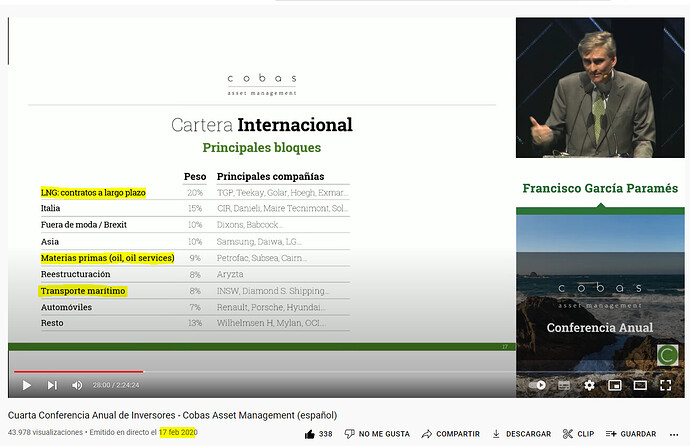Click Fuera de moda / Brexit label
Image resolution: width=690 pixels, height=446 pixels.
(84, 225)
